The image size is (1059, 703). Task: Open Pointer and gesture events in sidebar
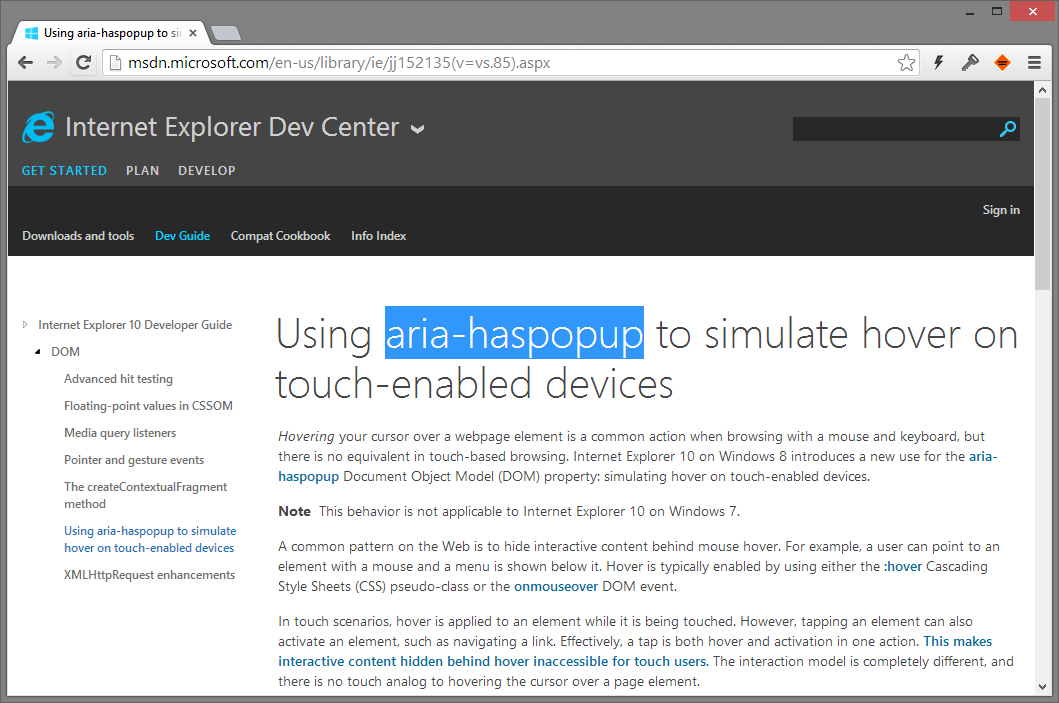pyautogui.click(x=134, y=460)
